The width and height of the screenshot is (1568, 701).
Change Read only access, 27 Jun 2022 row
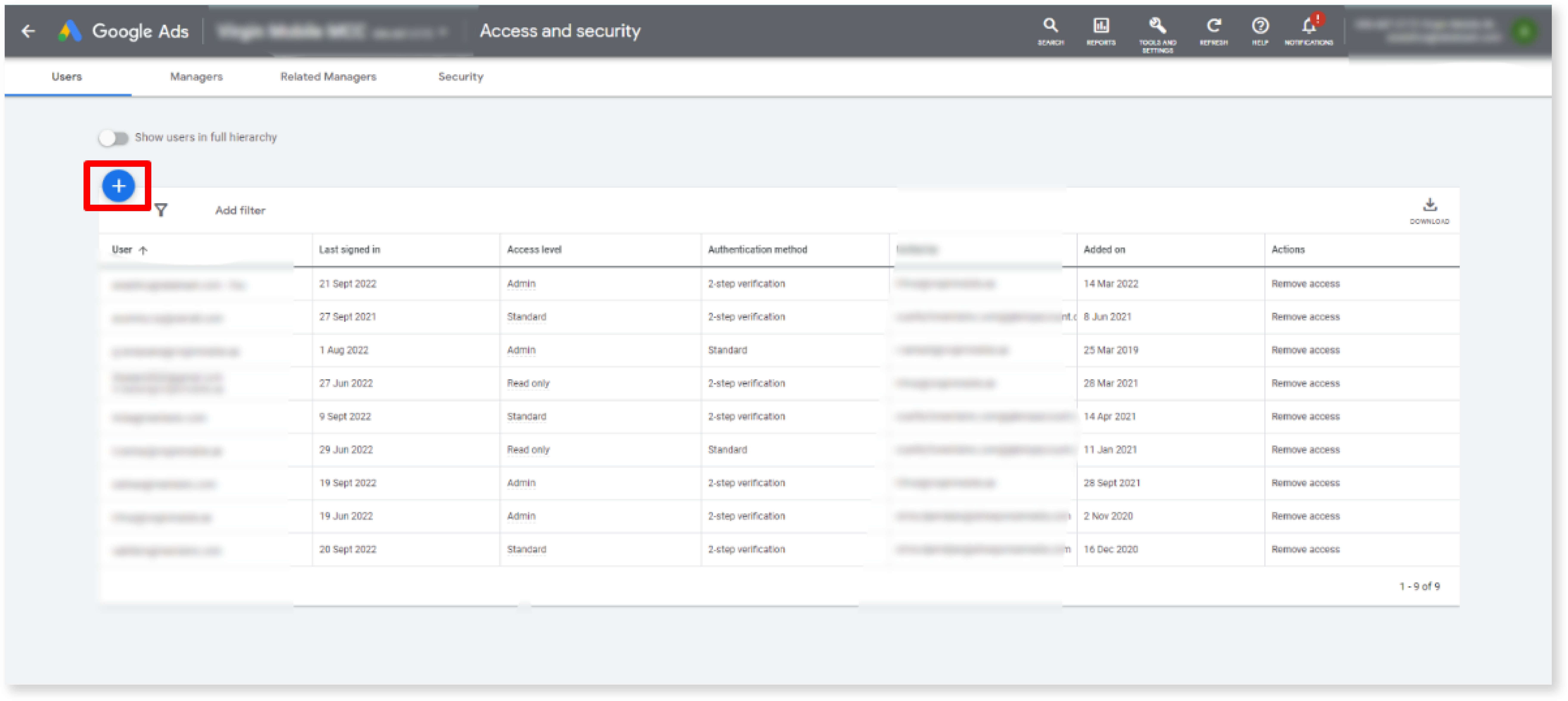(528, 383)
